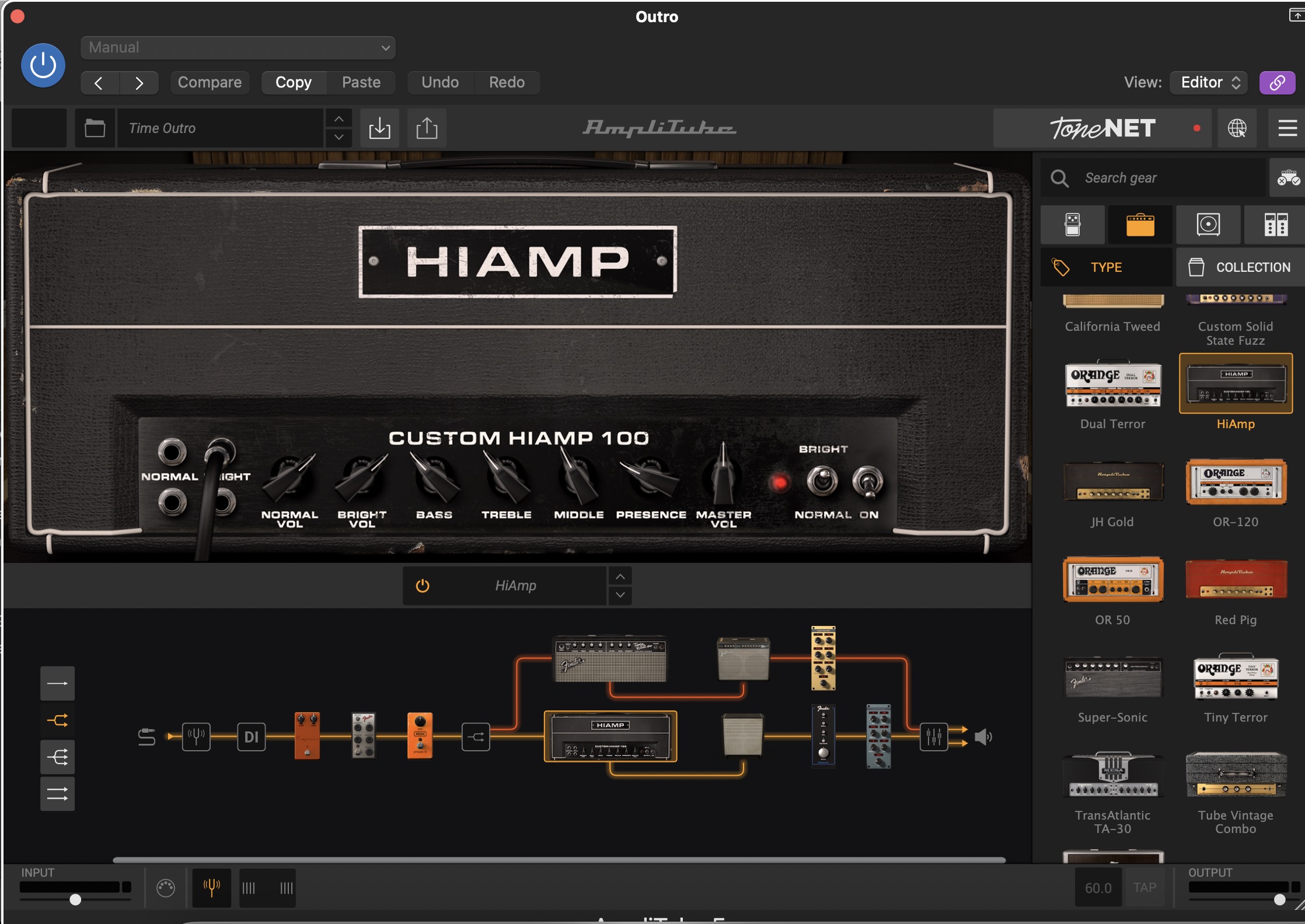The image size is (1305, 924).
Task: Click the Copy button
Action: [x=294, y=82]
